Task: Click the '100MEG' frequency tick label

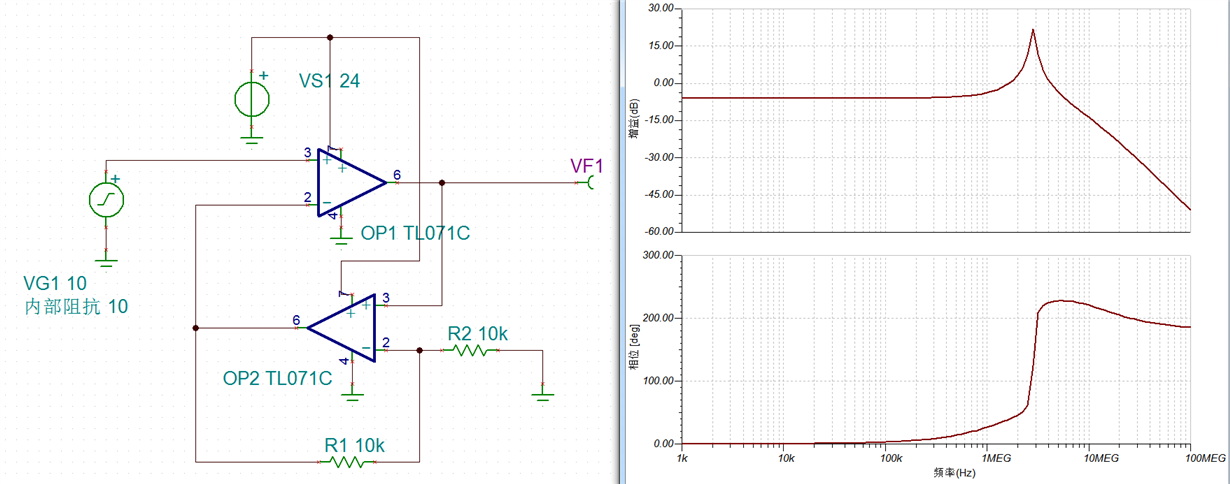Action: [1206, 457]
